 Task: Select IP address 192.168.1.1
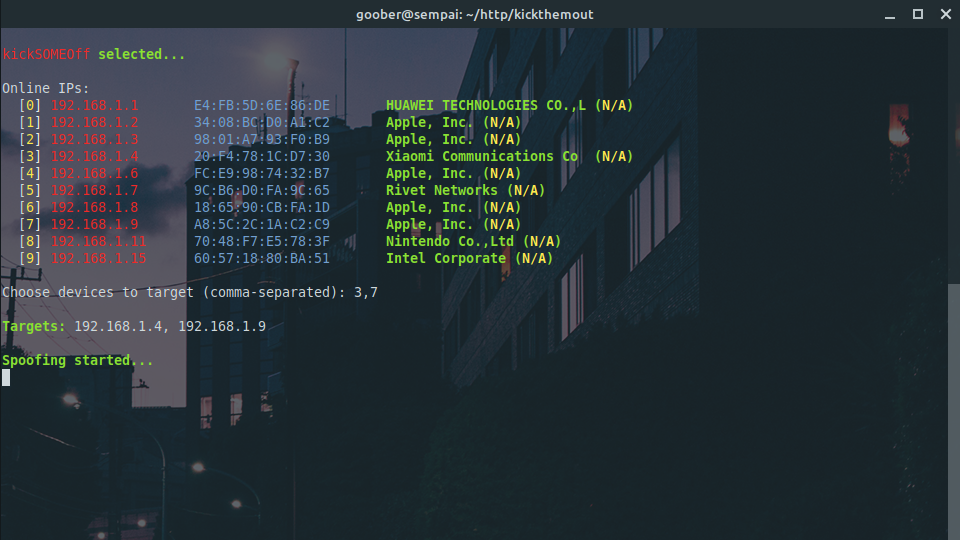click(x=94, y=105)
